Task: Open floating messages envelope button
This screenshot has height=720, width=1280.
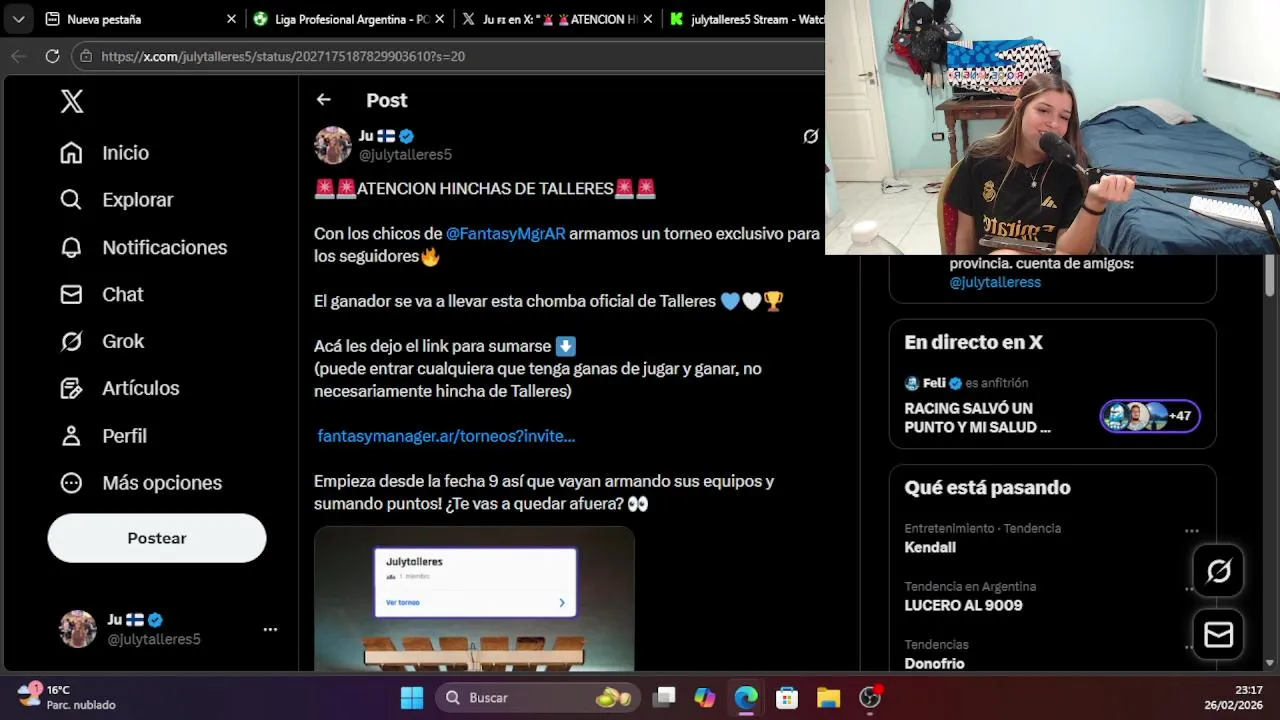Action: (x=1218, y=635)
